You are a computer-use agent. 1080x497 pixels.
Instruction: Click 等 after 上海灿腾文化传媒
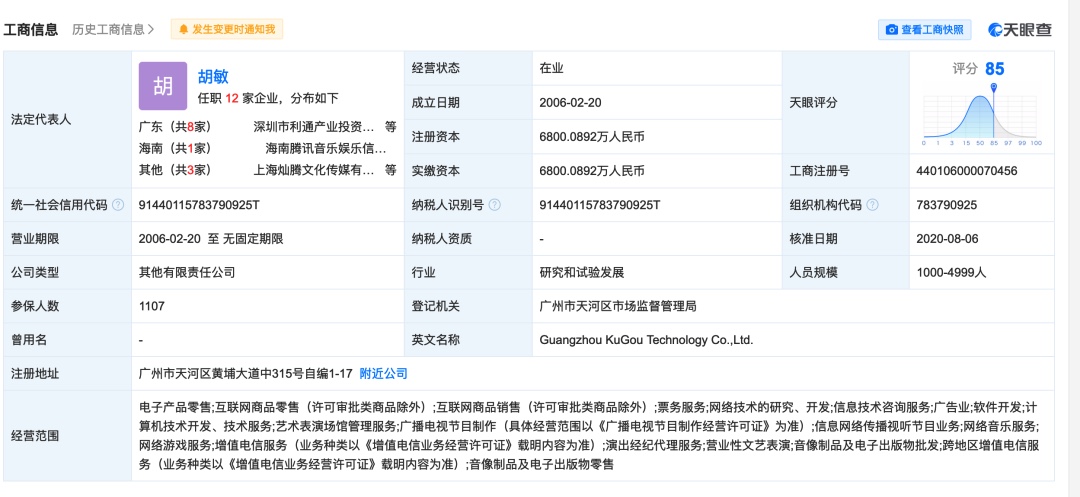(x=391, y=169)
